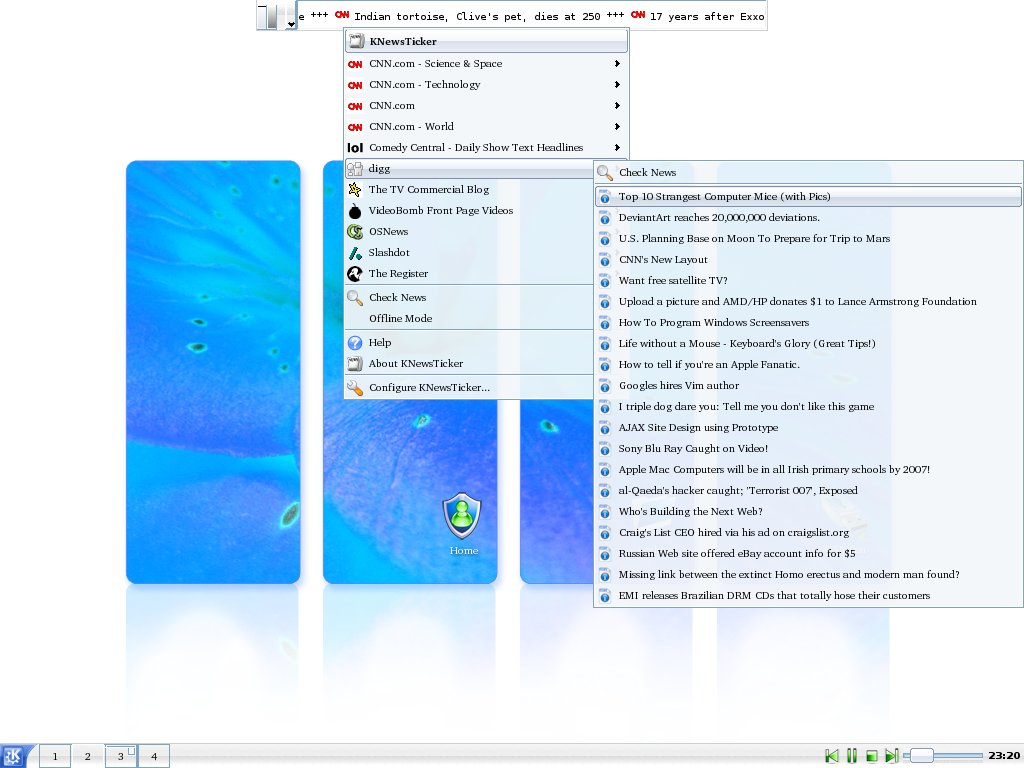
Task: Switch to virtual desktop 3
Action: coord(120,756)
